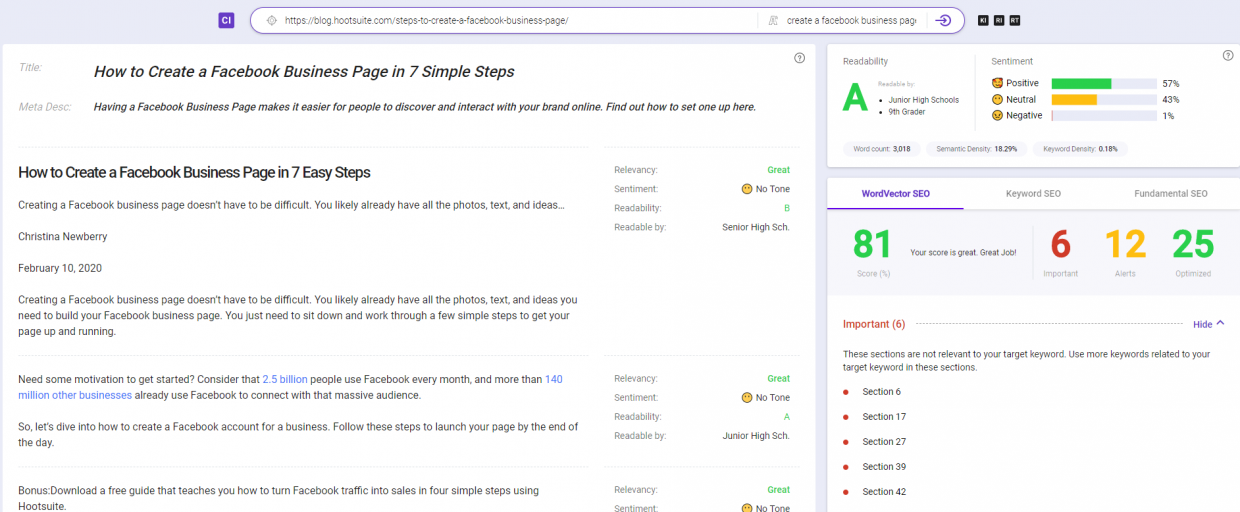Click the author name Christina Newberry
Viewport: 1240px width, 512px height.
[x=63, y=237]
